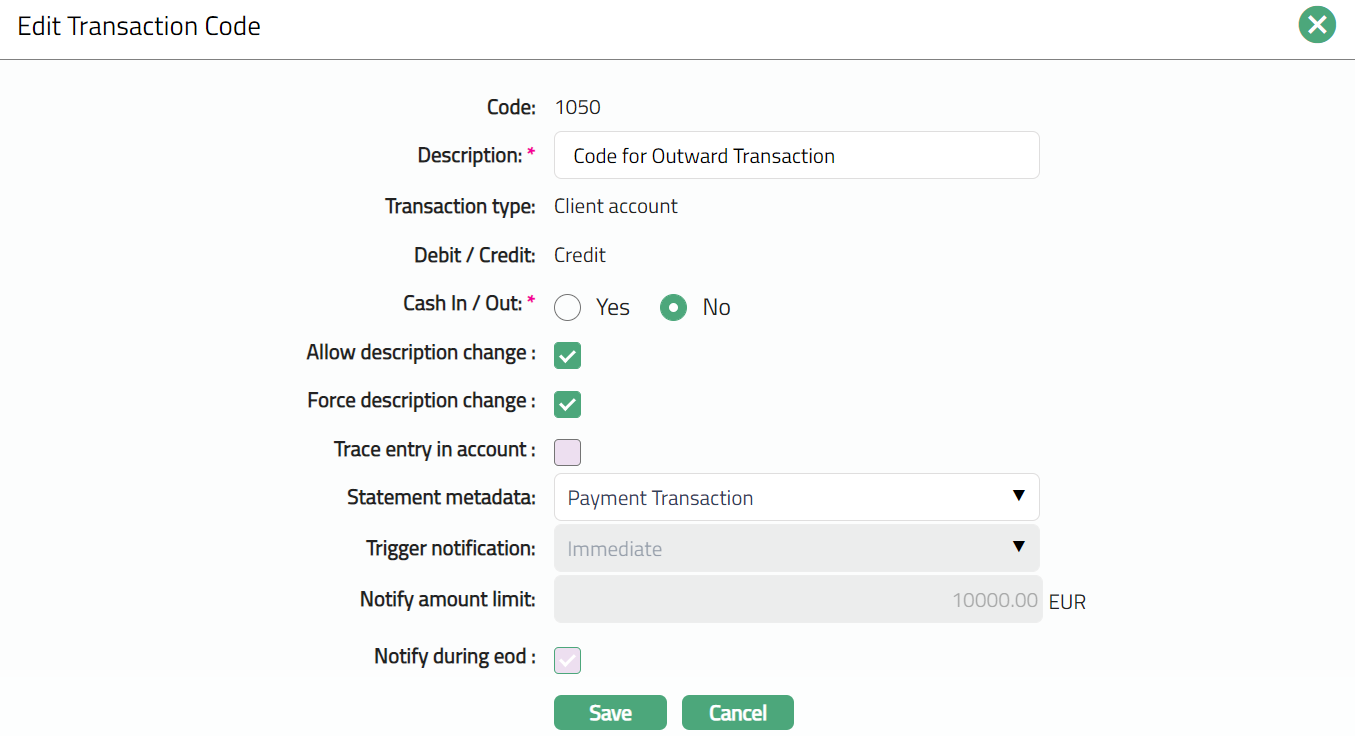Viewport: 1355px width, 736px height.
Task: Toggle the Force description change checkbox
Action: point(568,404)
